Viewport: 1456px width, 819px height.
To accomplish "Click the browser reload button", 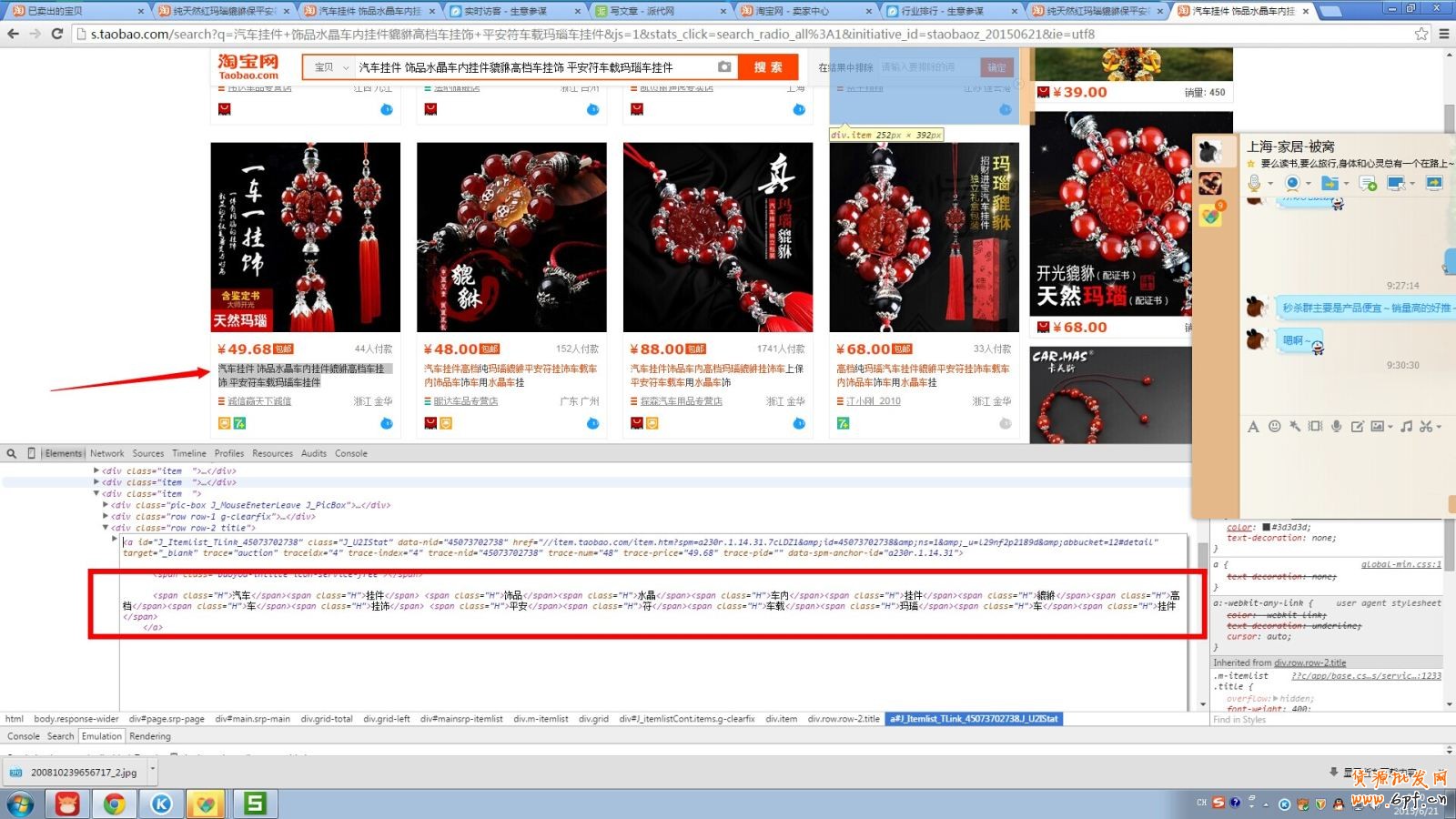I will 56,34.
